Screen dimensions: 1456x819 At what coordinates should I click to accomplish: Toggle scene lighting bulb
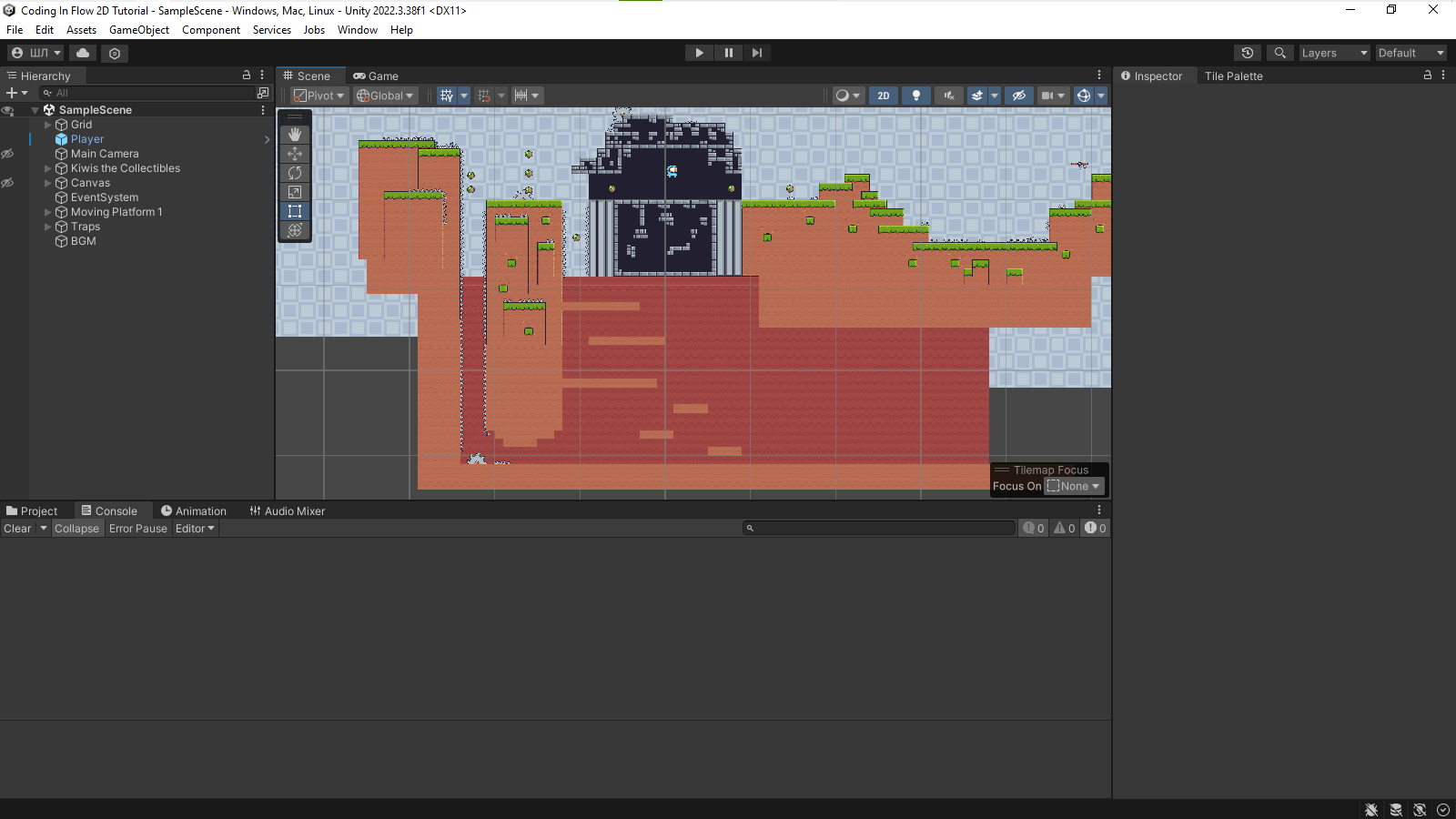click(916, 96)
